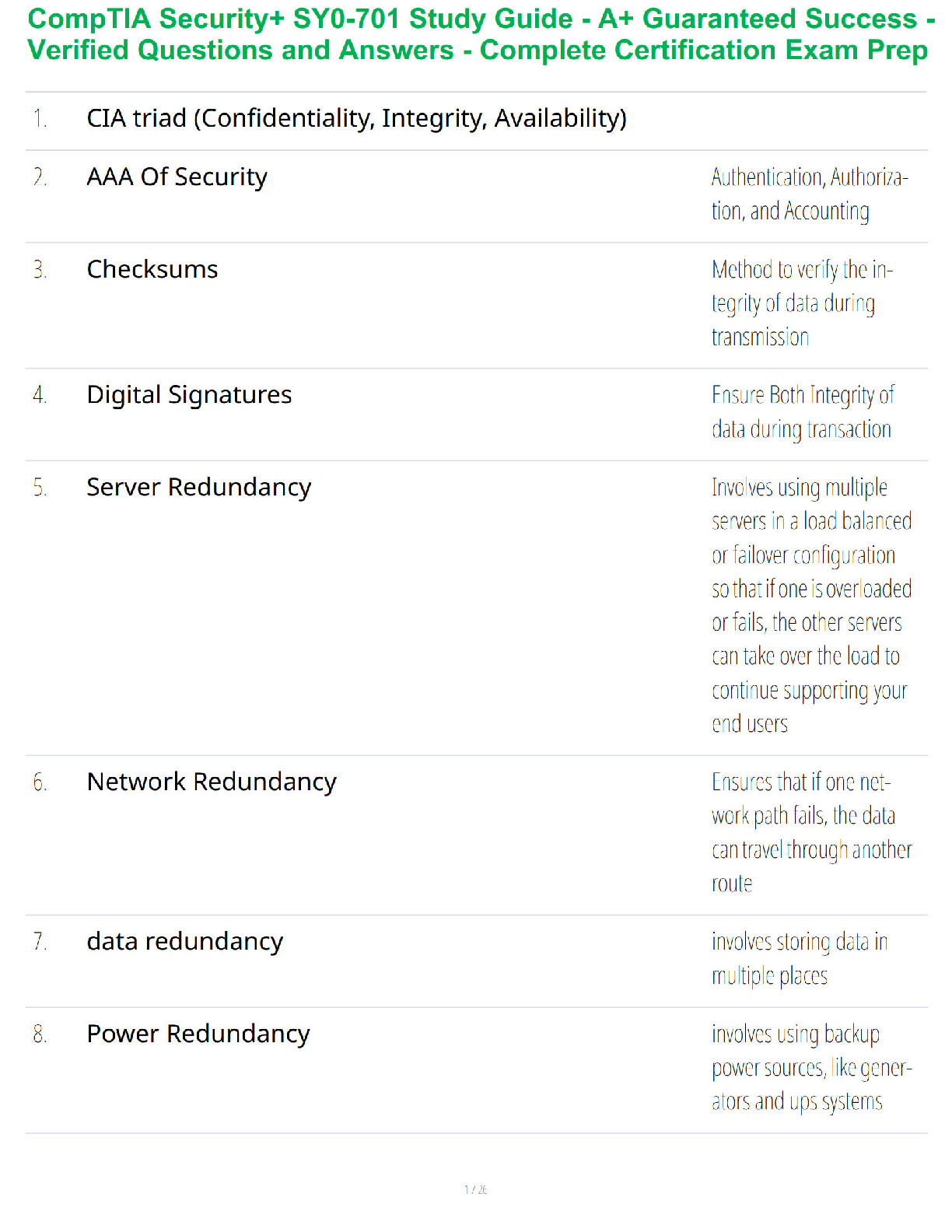
Task: Click the Digital Signatures term
Action: click(x=189, y=395)
